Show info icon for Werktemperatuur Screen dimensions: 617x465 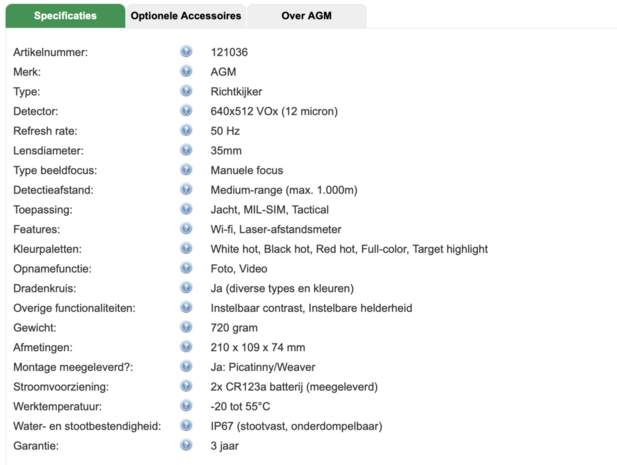point(186,406)
